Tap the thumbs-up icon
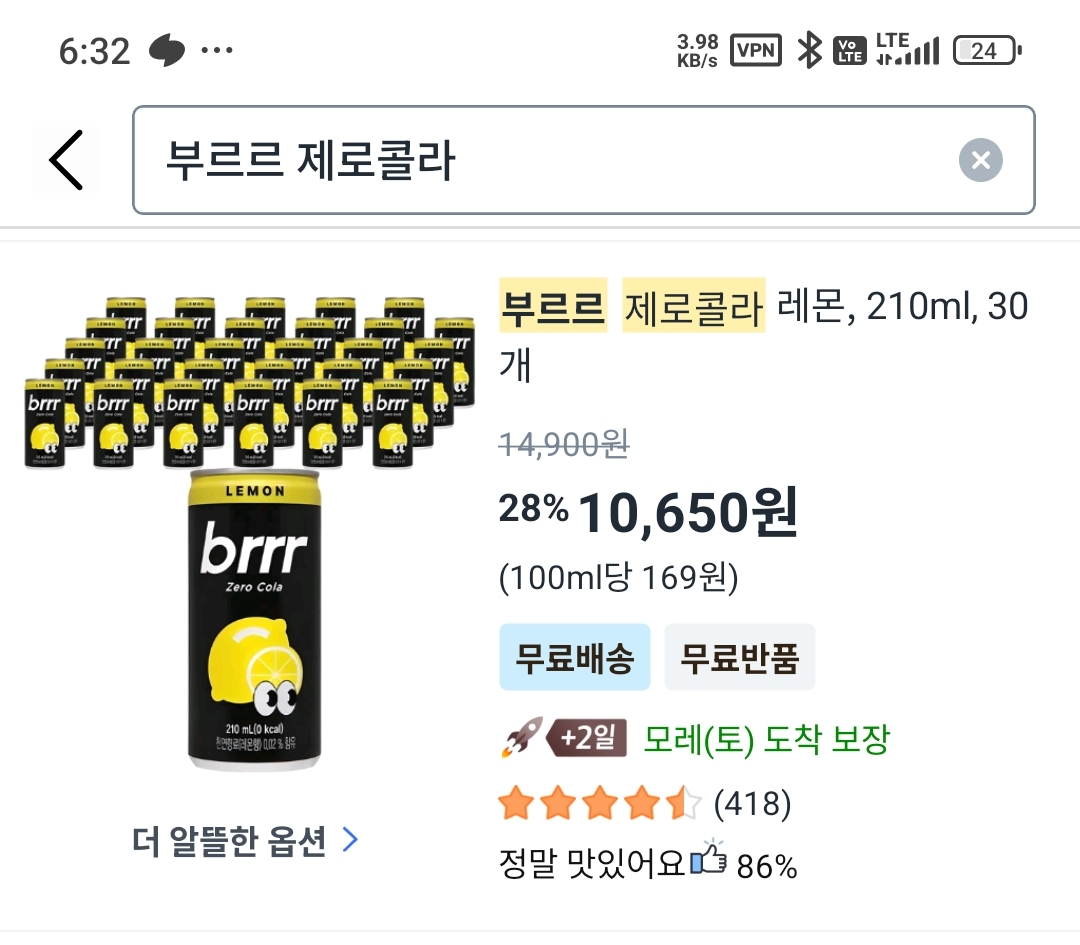 (708, 860)
